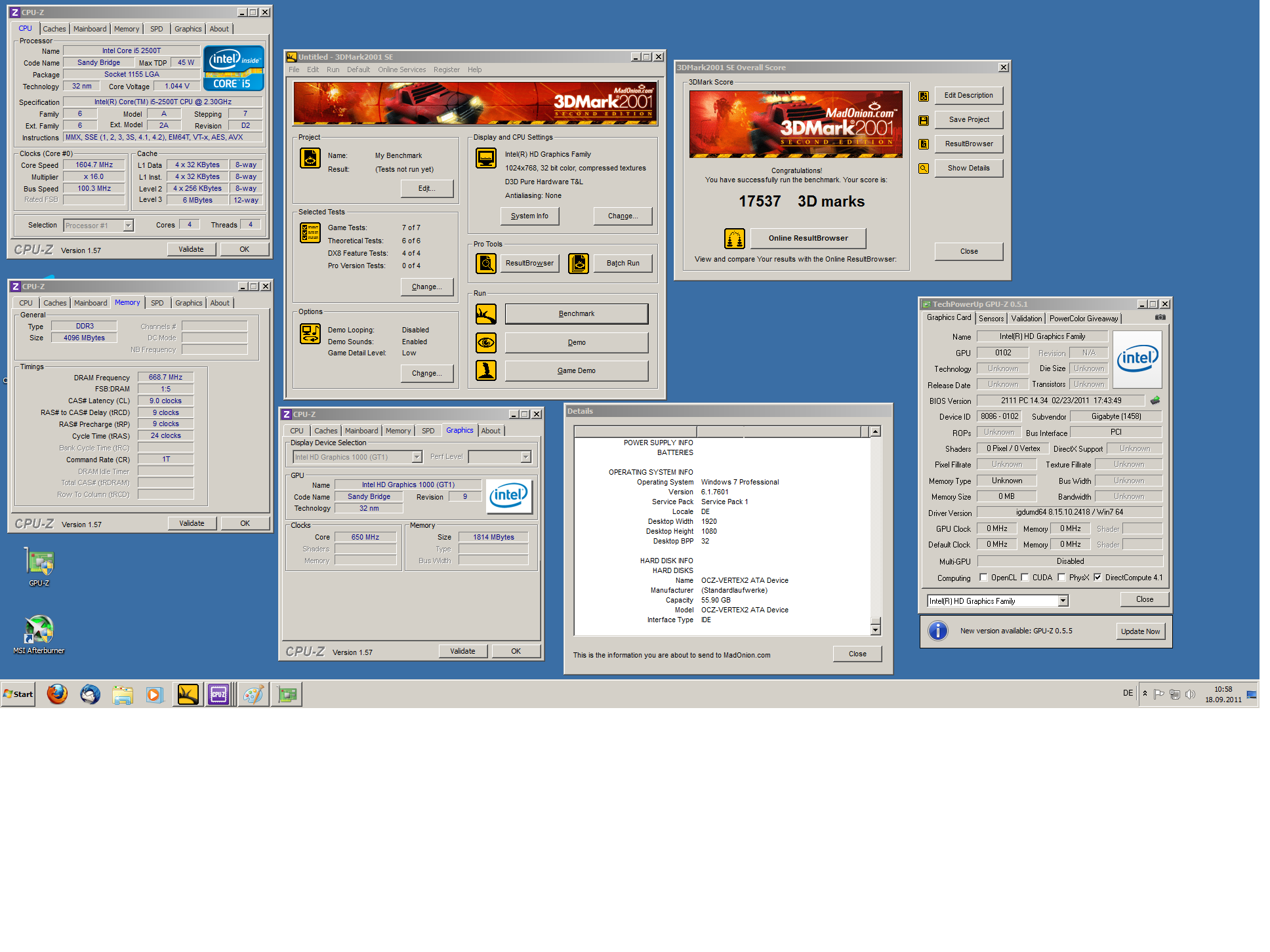The width and height of the screenshot is (1270, 952).
Task: Open the Perf Level dropdown
Action: point(525,457)
